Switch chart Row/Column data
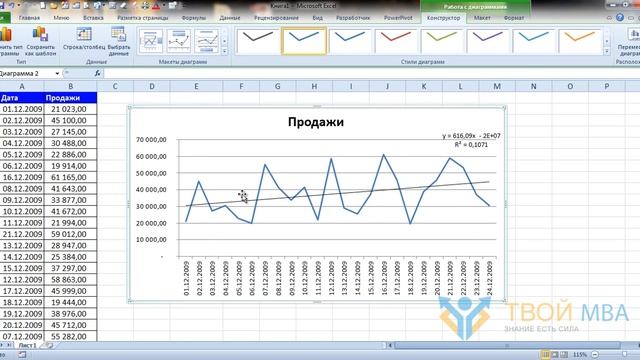Viewport: 640px width, 360px height. tap(84, 39)
